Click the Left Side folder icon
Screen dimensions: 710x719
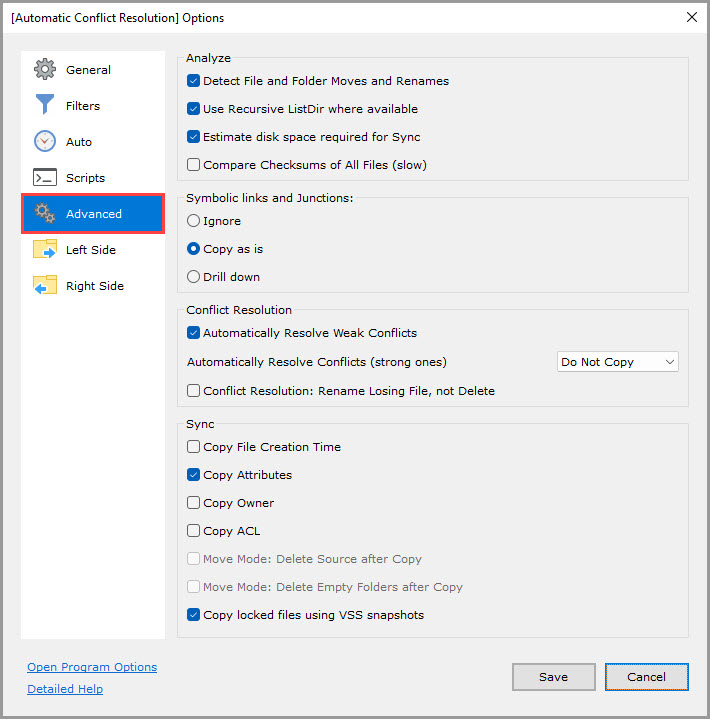[44, 249]
